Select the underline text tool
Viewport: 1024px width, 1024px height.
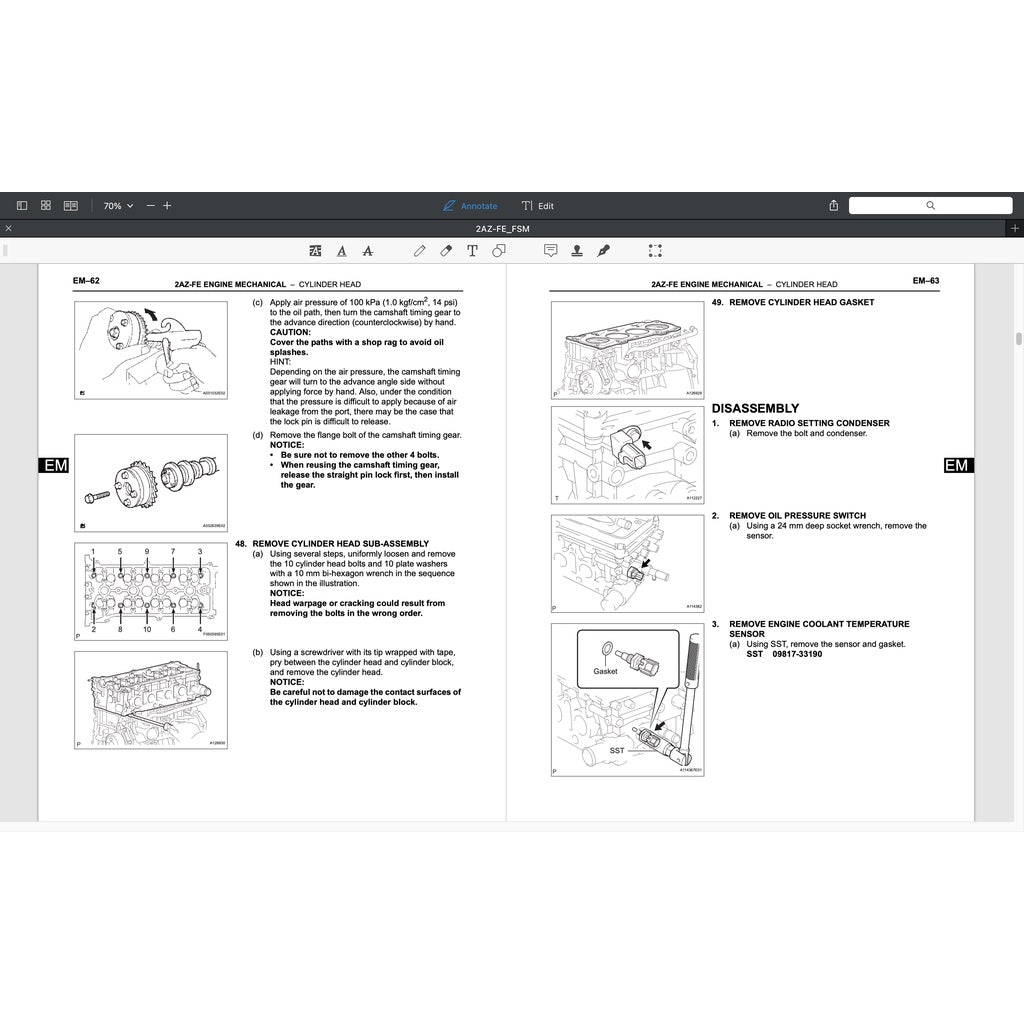coord(342,251)
